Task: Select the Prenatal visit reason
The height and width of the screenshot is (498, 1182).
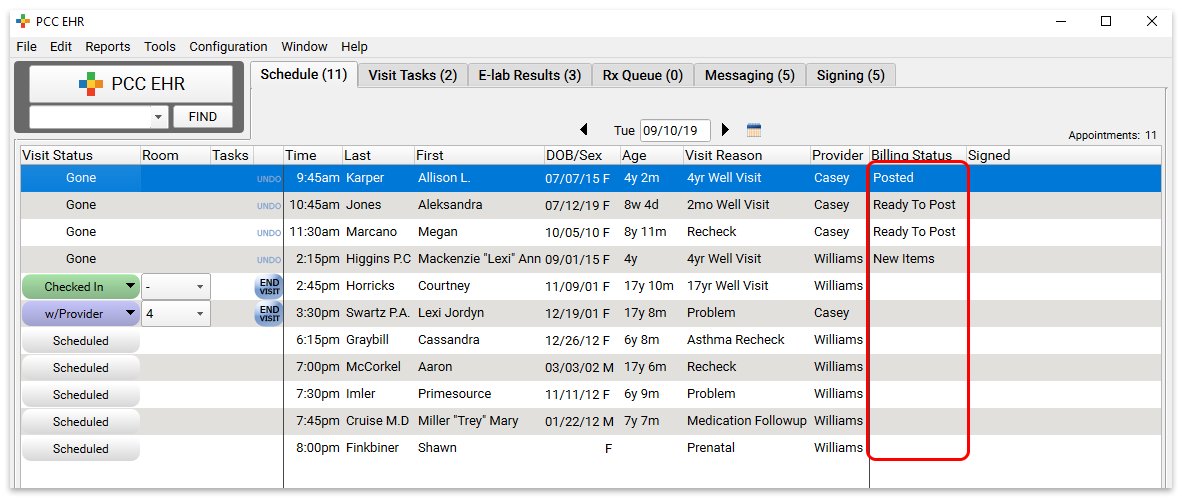Action: click(710, 448)
